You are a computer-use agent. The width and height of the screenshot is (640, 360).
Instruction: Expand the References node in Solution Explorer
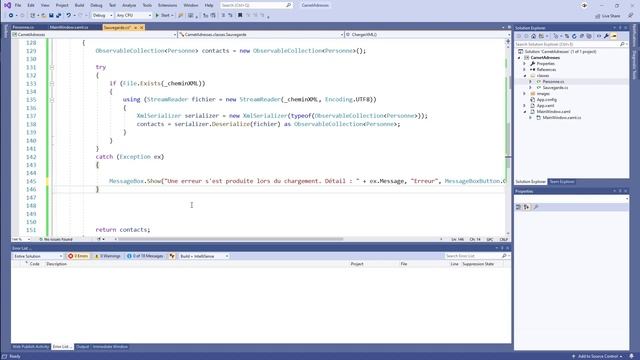pyautogui.click(x=525, y=70)
